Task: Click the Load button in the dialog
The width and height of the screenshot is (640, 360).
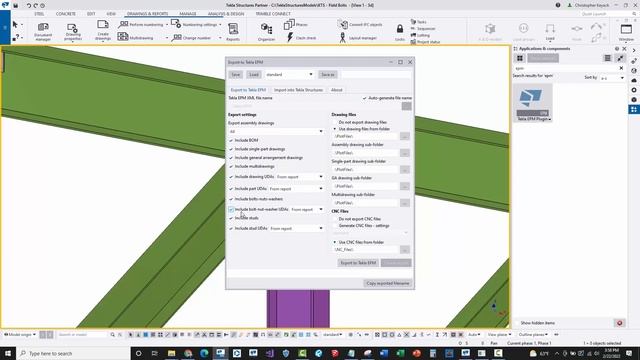Action: click(254, 75)
